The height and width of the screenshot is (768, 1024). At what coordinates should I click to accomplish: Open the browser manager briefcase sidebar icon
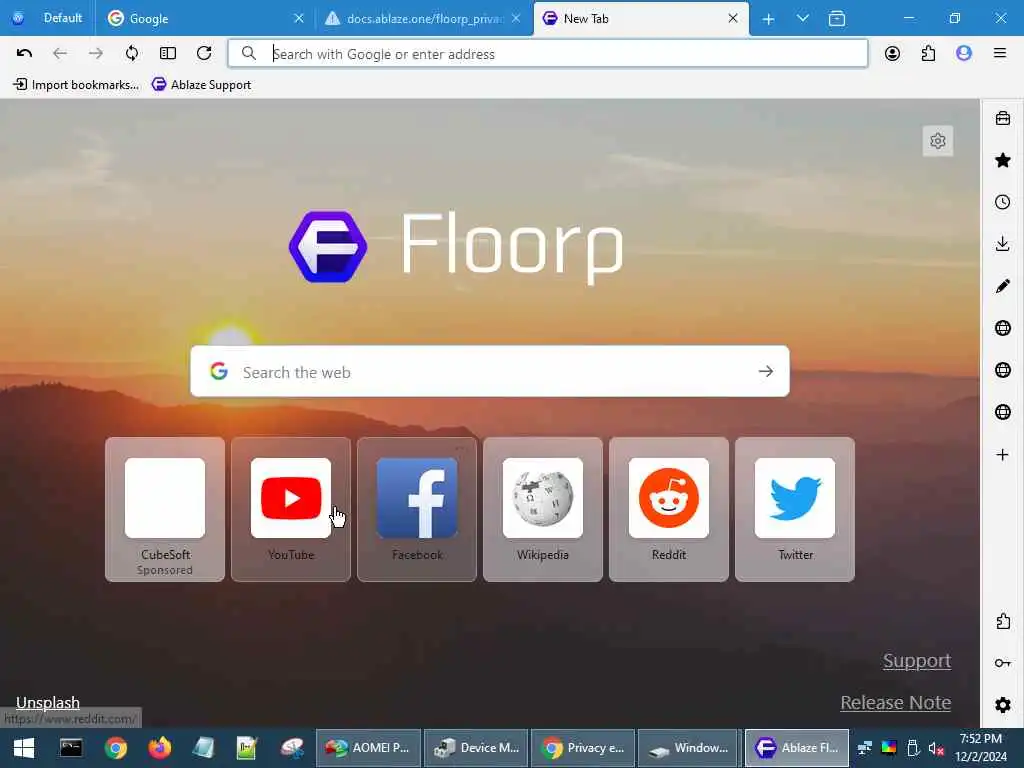point(1002,118)
